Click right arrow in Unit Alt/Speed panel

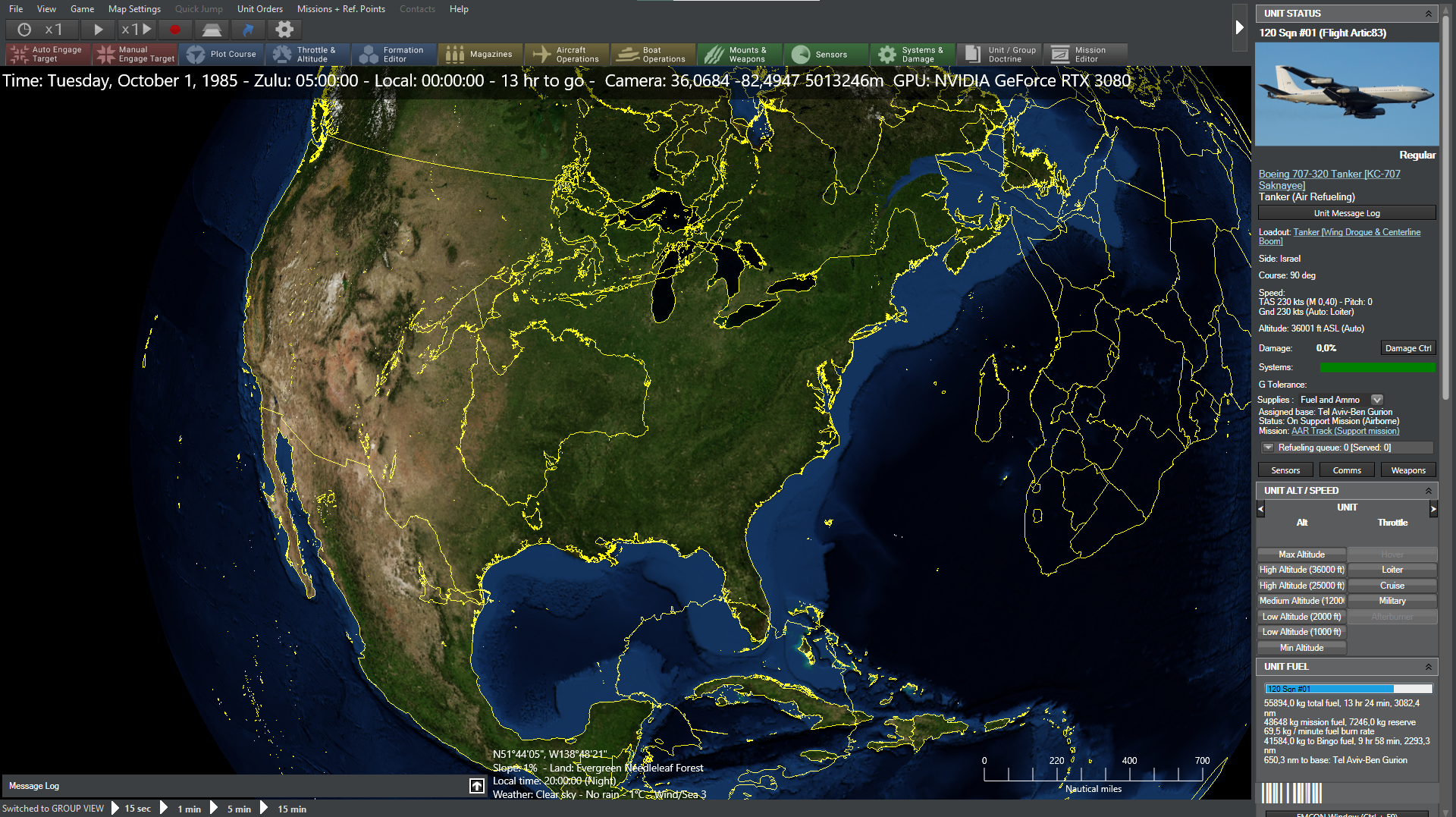pyautogui.click(x=1433, y=509)
